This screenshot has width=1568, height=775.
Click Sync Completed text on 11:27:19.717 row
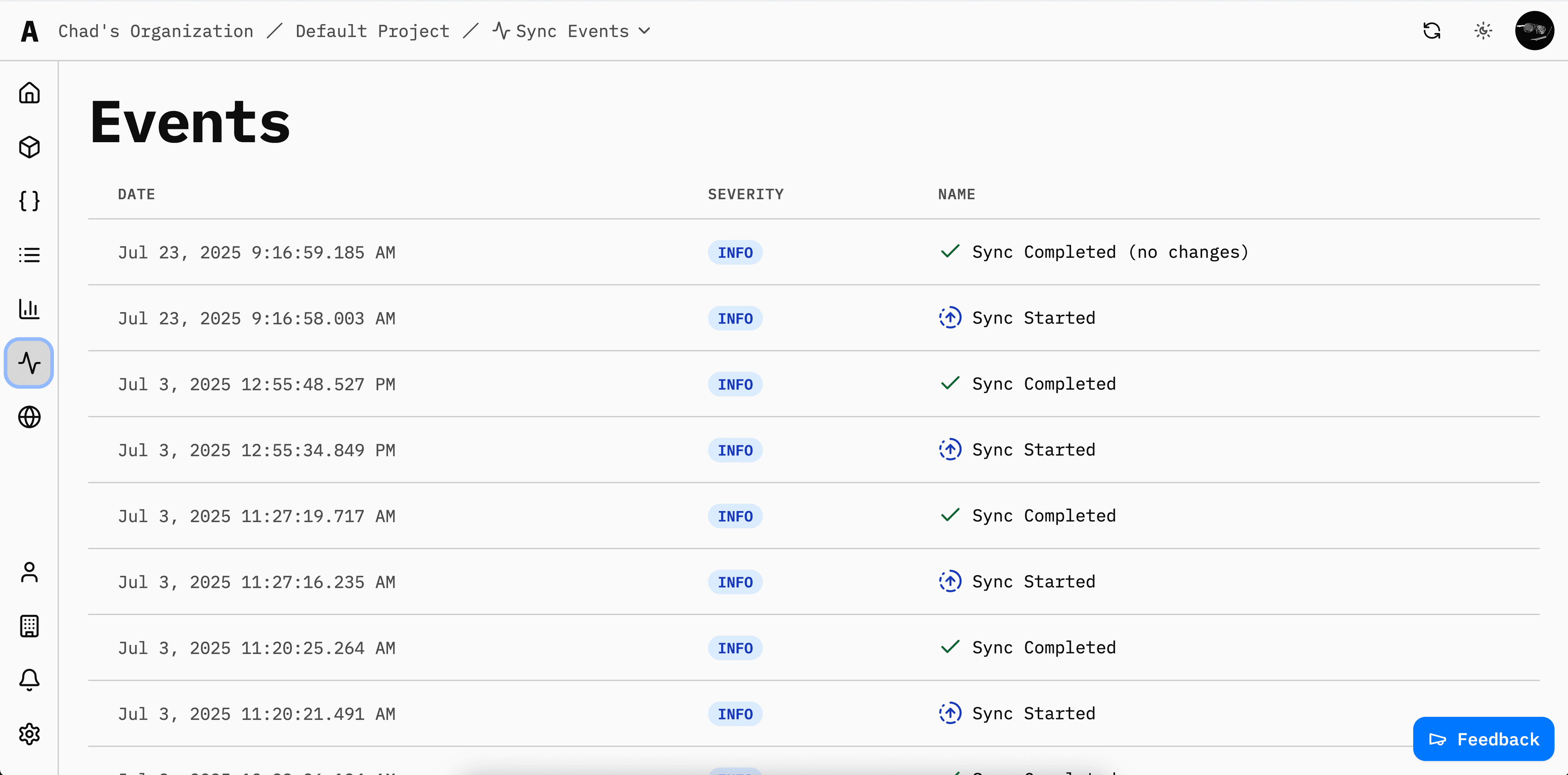pyautogui.click(x=1044, y=516)
